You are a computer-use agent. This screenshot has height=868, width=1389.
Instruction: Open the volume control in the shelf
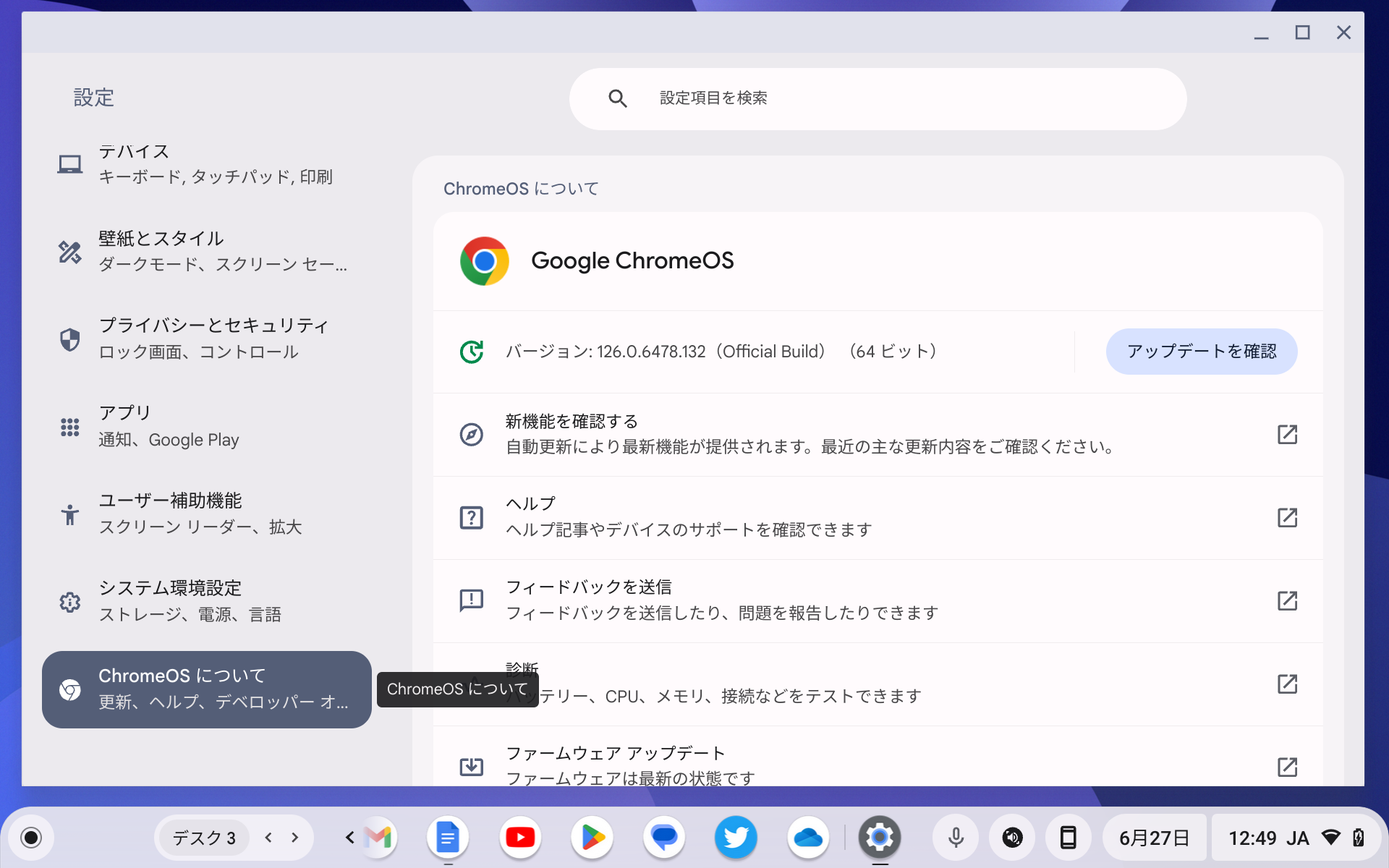[x=1013, y=837]
